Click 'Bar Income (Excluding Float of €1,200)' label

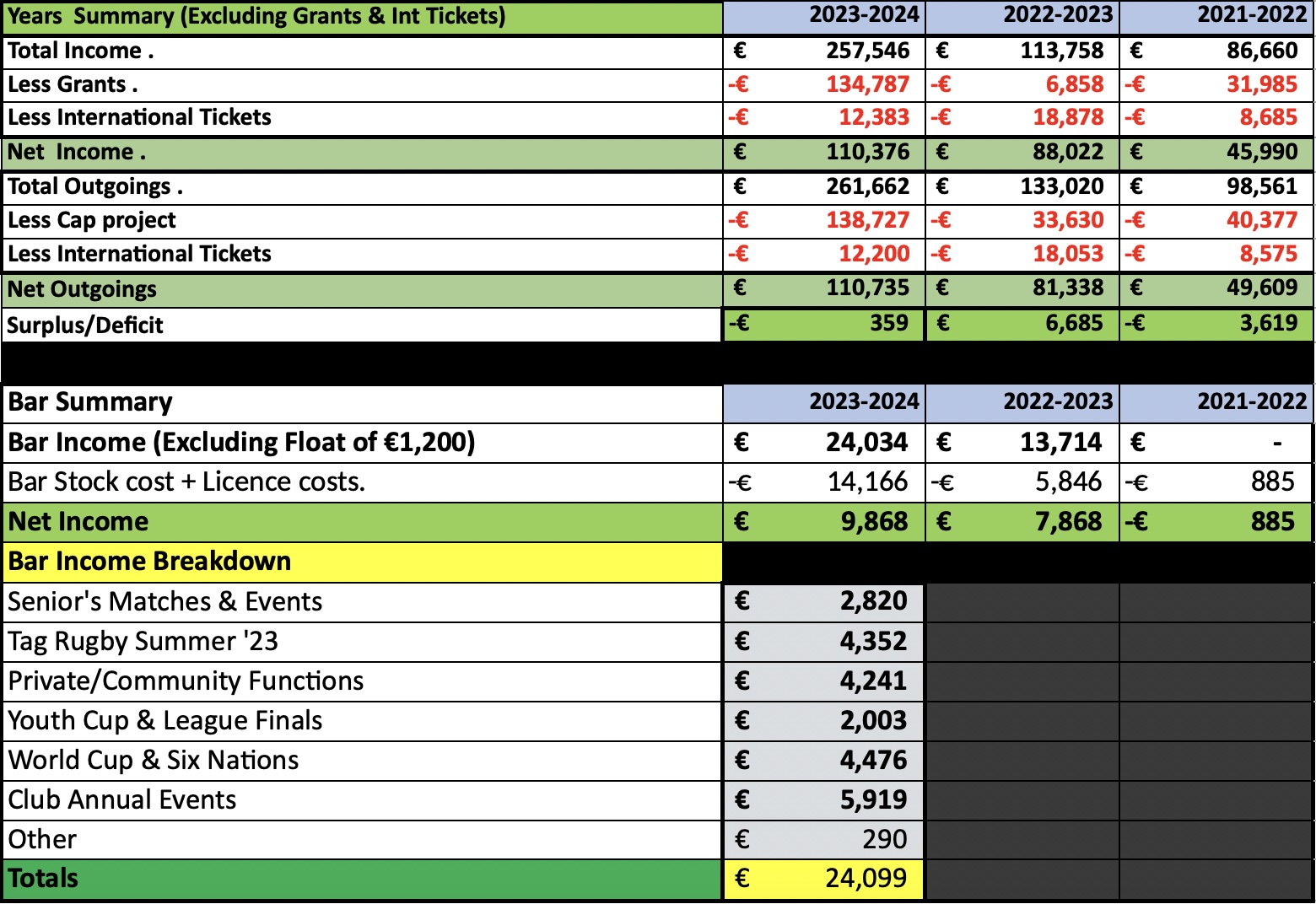click(x=242, y=443)
